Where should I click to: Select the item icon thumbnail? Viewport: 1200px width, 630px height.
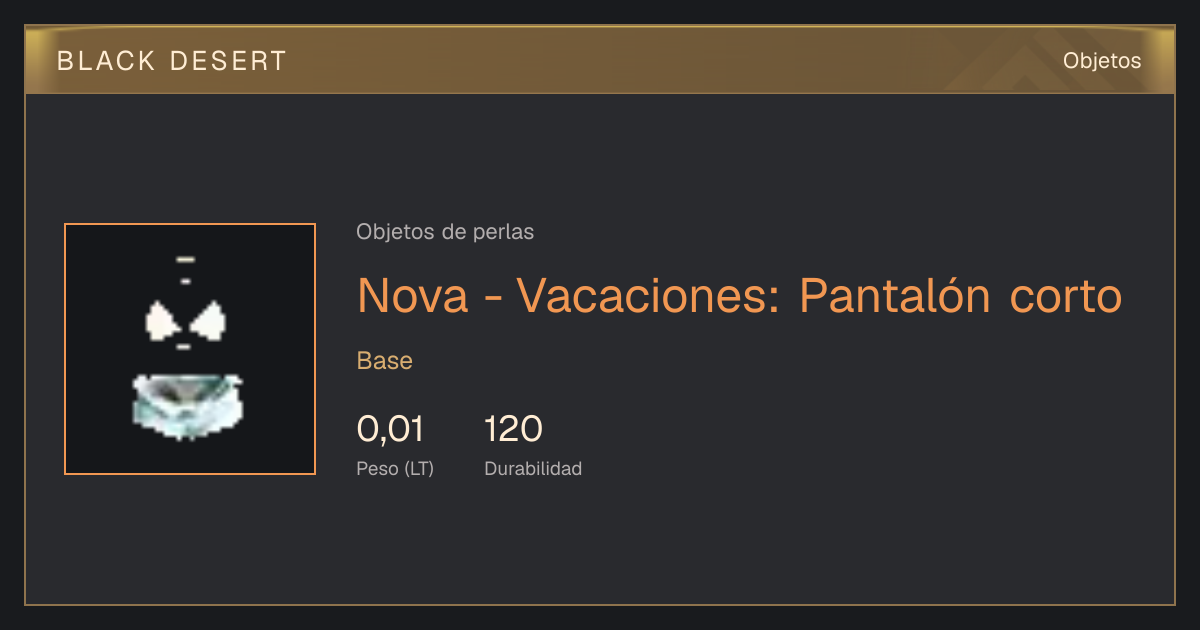coord(190,349)
